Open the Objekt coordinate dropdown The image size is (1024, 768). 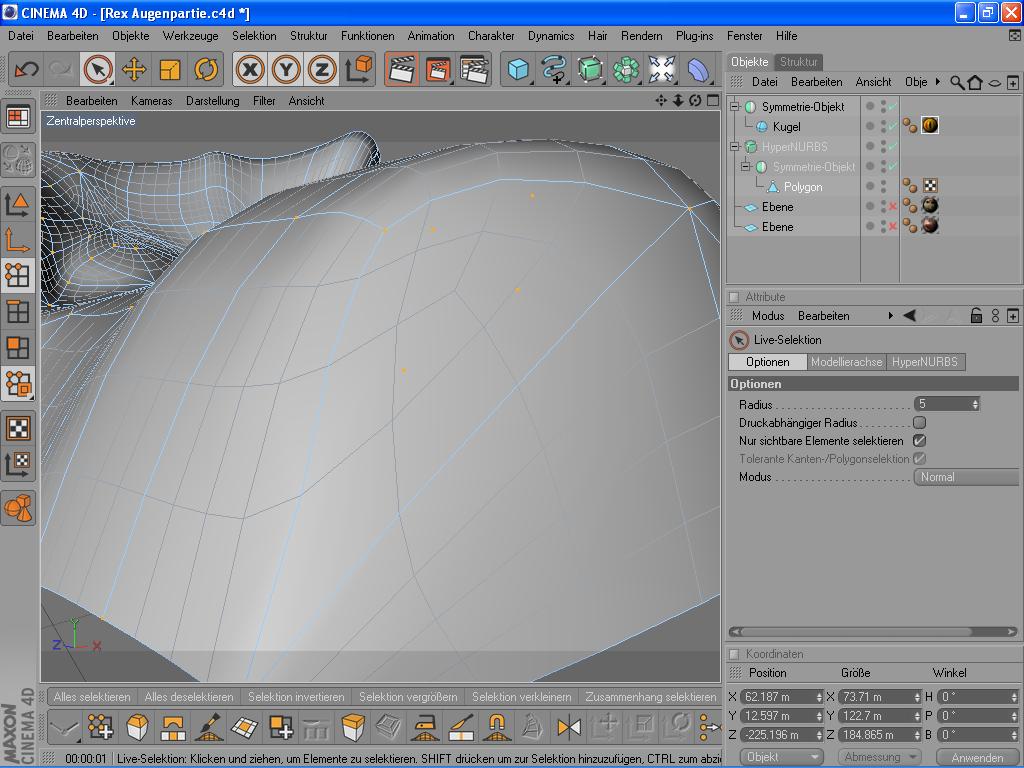point(782,757)
